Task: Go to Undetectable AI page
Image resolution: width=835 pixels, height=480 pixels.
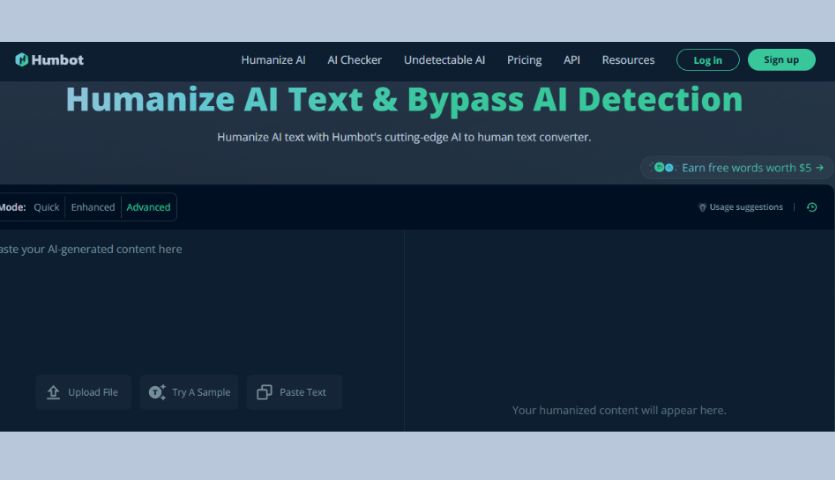Action: 444,60
